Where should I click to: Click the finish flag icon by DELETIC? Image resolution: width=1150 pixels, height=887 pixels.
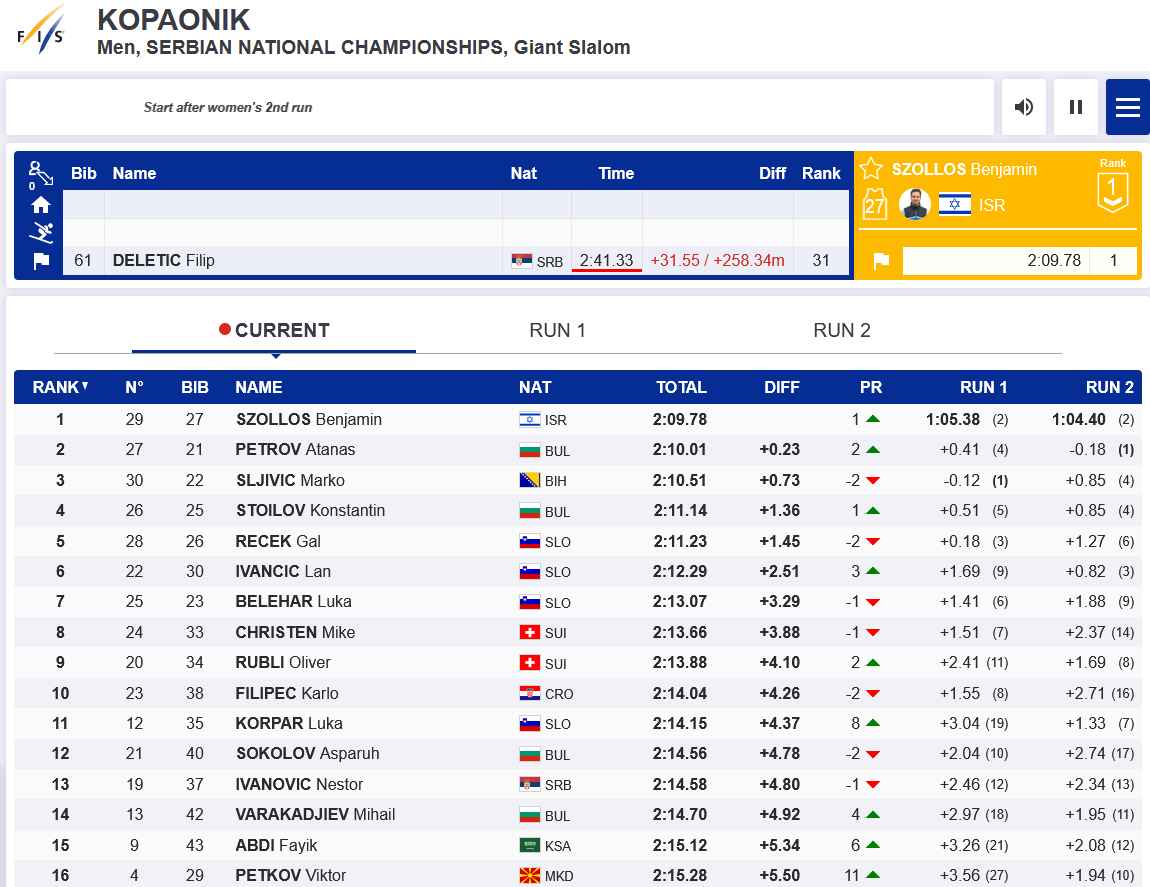[x=41, y=260]
